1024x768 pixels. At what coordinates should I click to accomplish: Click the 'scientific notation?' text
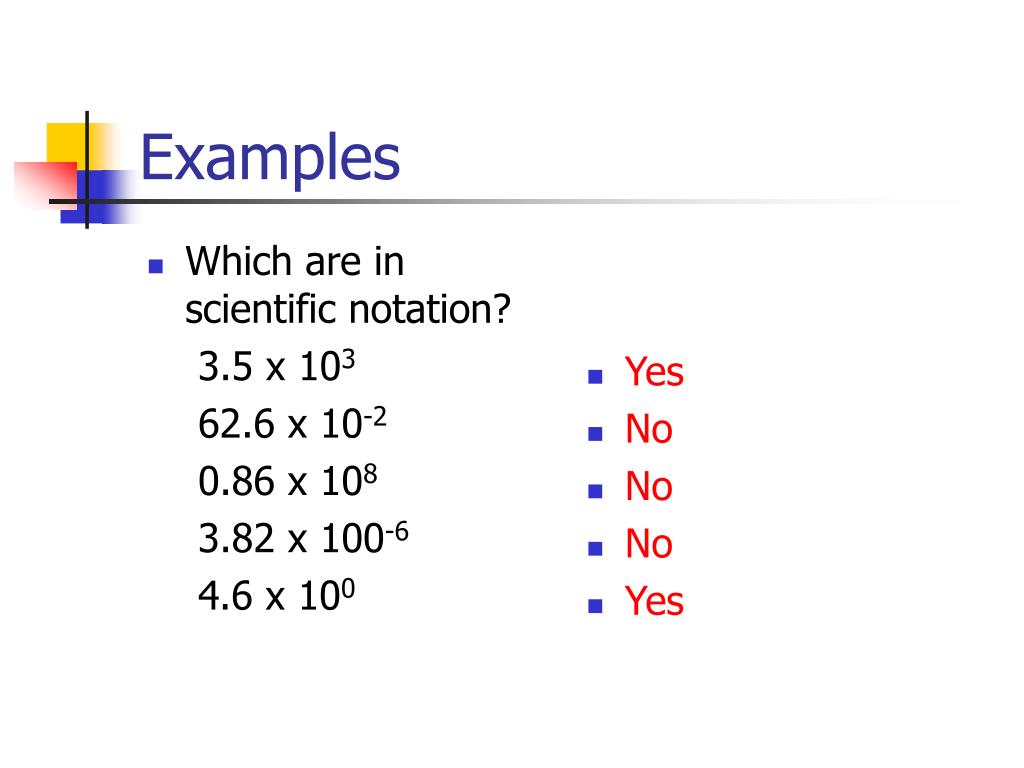(347, 310)
